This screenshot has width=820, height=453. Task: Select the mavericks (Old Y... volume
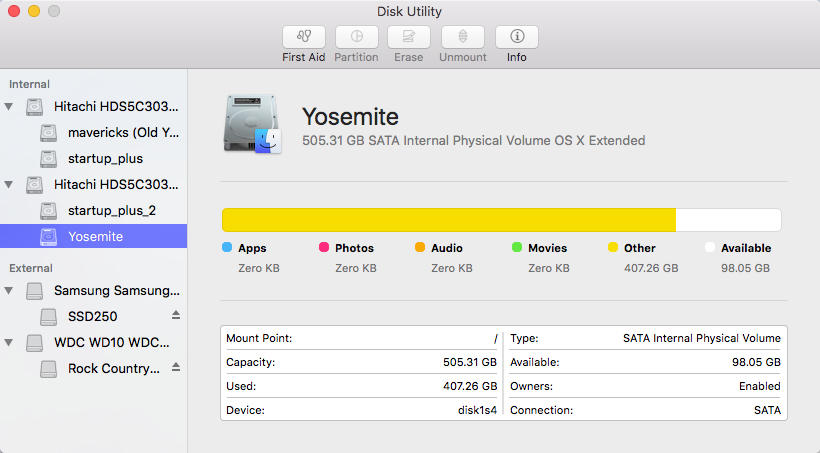pyautogui.click(x=123, y=133)
